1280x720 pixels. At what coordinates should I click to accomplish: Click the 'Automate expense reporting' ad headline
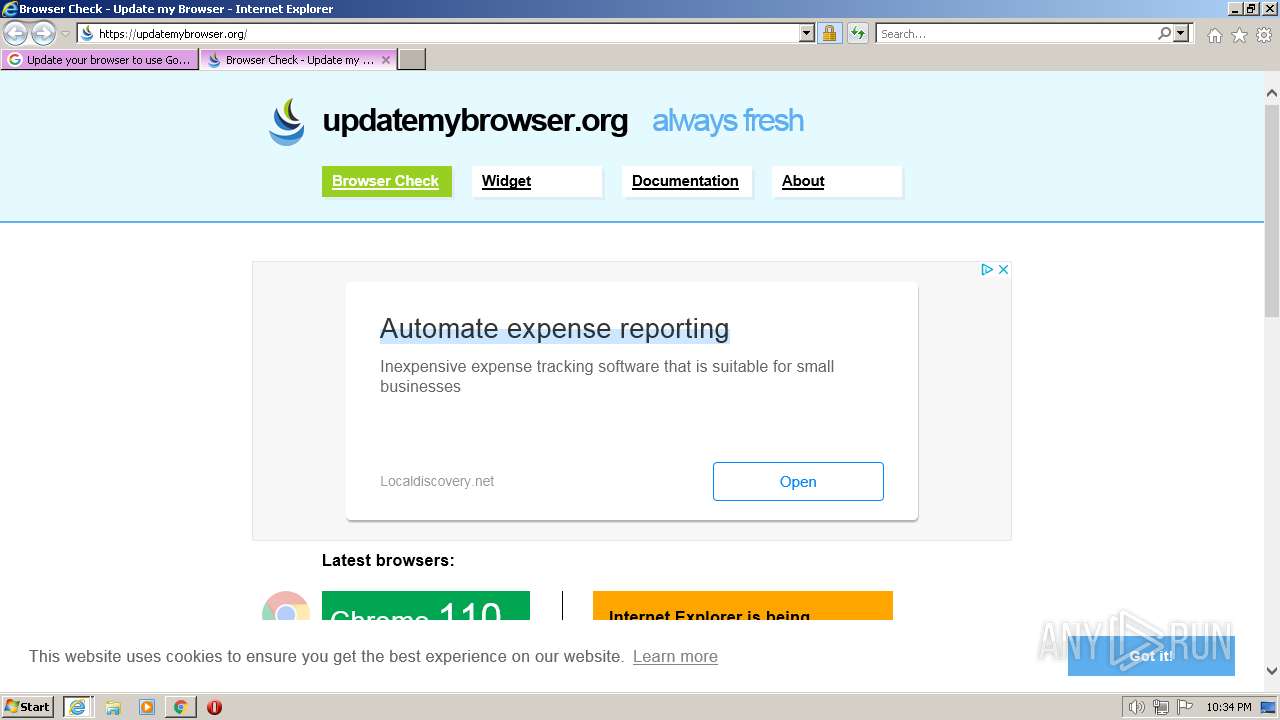coord(555,329)
